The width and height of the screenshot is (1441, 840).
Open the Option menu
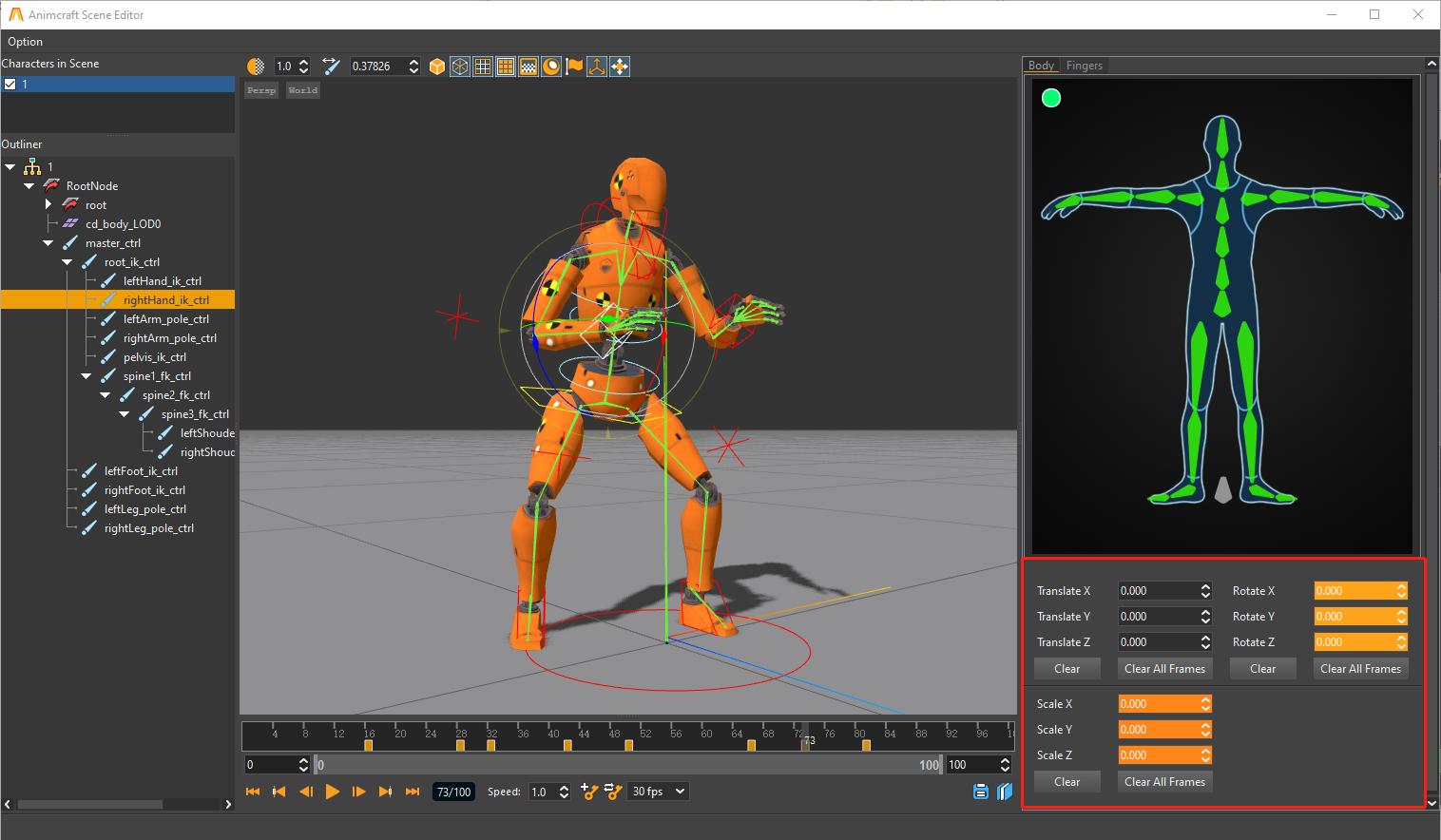26,42
